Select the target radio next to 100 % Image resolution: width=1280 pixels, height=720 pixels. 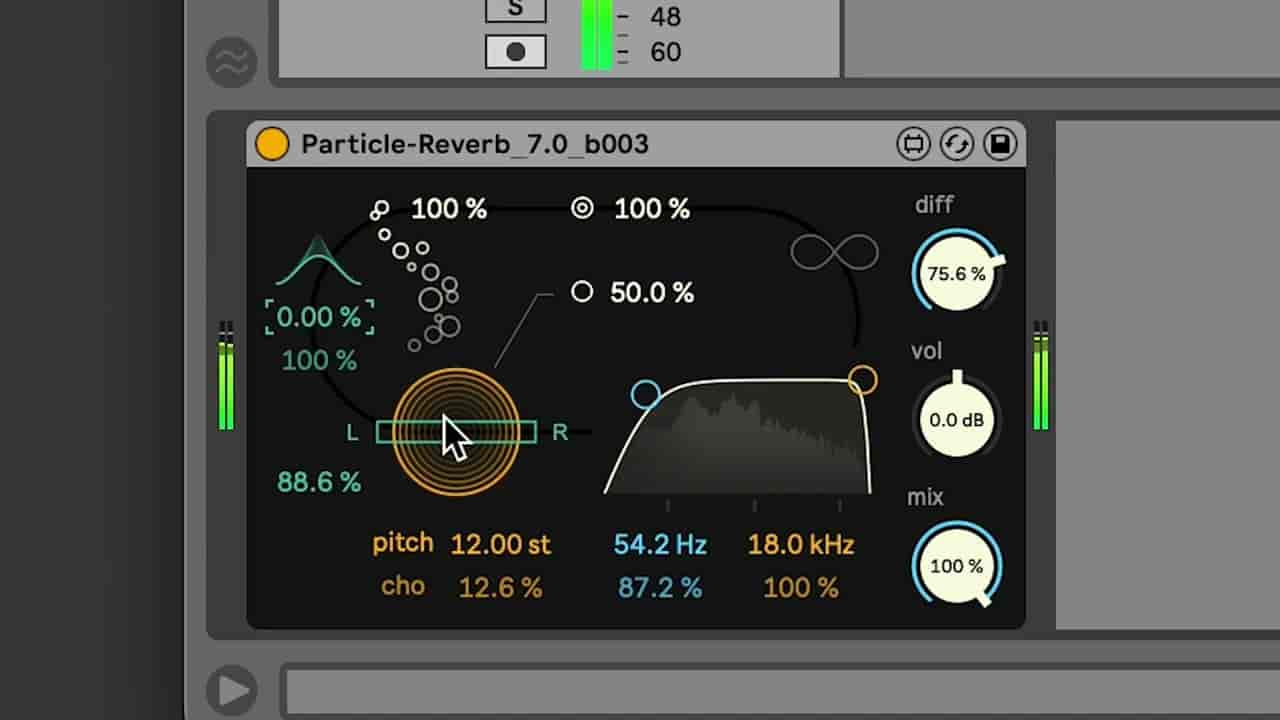click(x=583, y=209)
